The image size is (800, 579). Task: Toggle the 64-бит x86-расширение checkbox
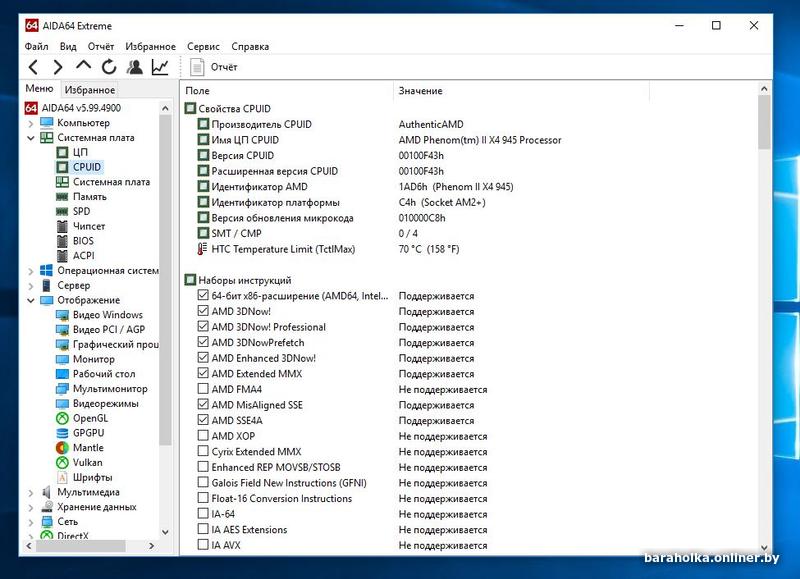point(203,295)
